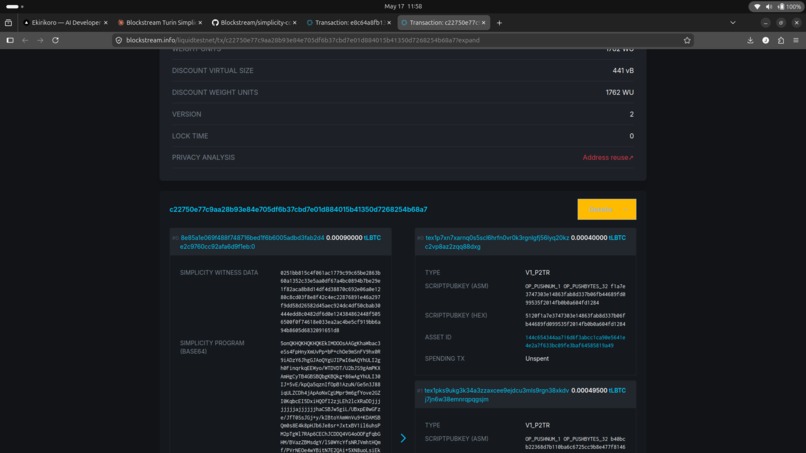806x453 pixels.
Task: Bookmark this page with the star icon
Action: pyautogui.click(x=687, y=40)
